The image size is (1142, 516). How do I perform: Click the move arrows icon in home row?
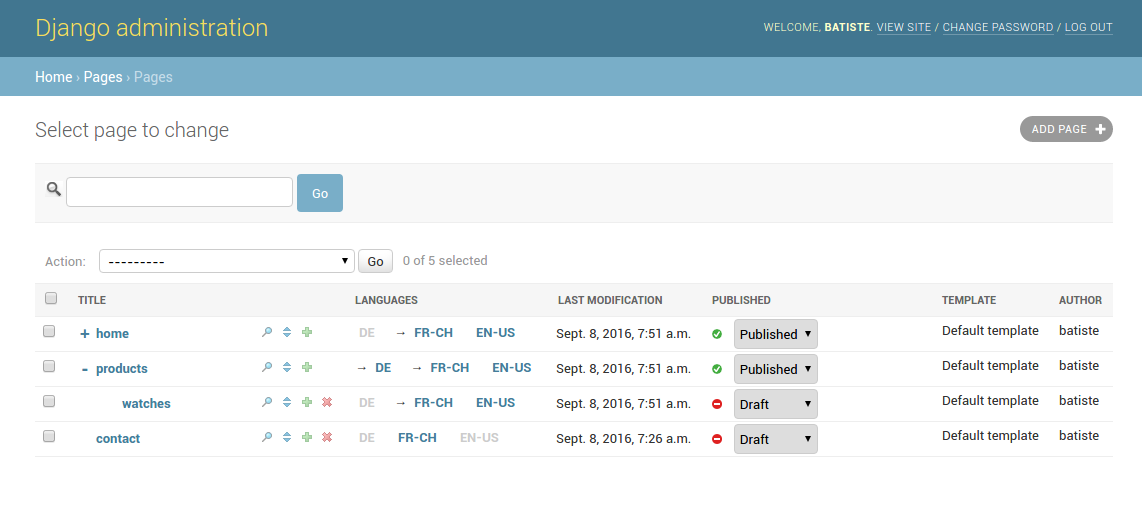pyautogui.click(x=287, y=332)
